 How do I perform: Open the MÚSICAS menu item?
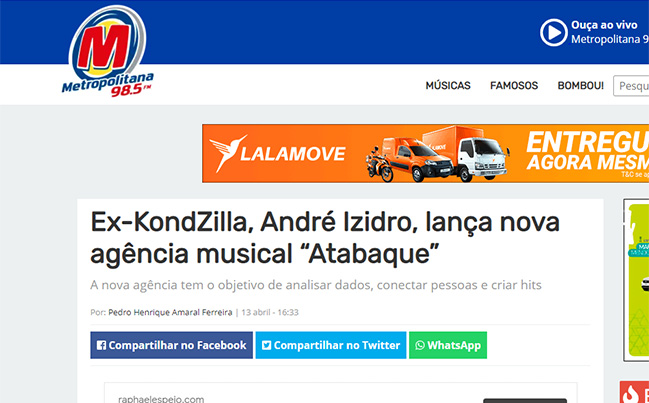448,86
